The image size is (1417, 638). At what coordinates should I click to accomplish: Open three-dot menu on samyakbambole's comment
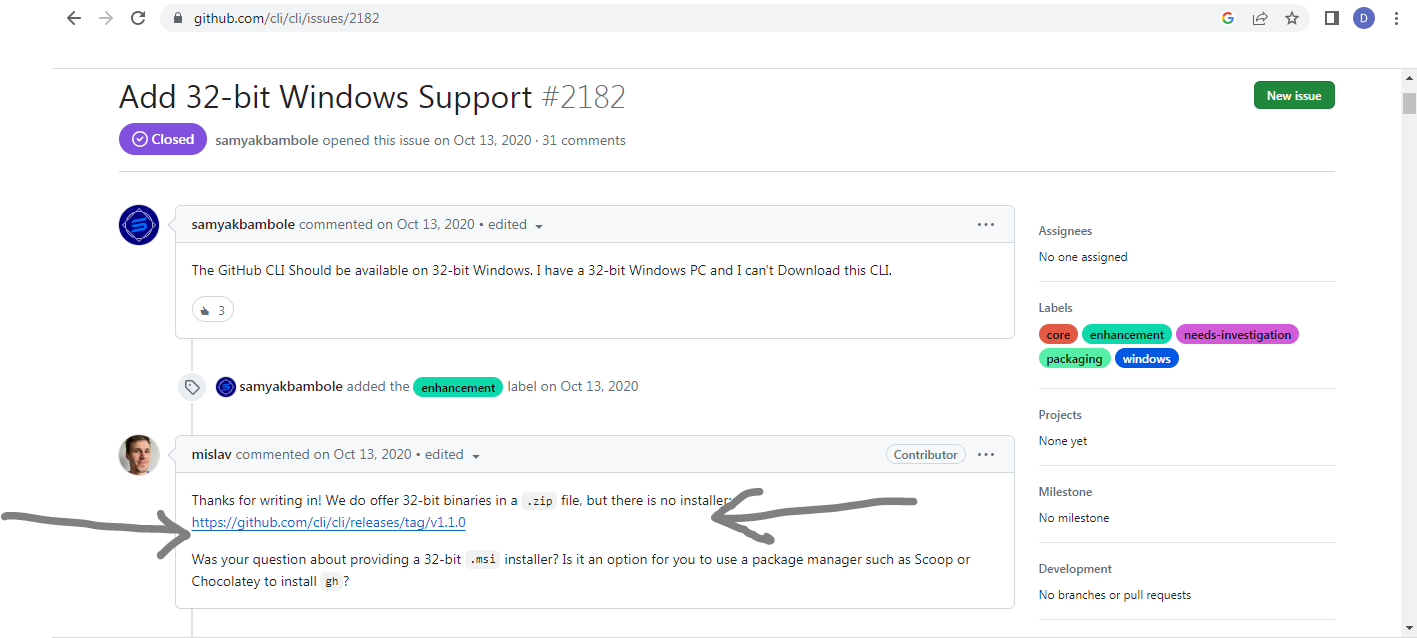tap(986, 225)
